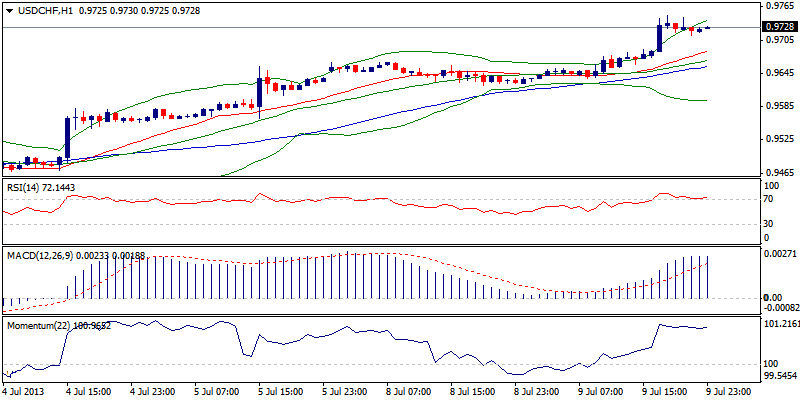The width and height of the screenshot is (800, 400).
Task: Click the 0.9465 price axis label
Action: pos(776,172)
